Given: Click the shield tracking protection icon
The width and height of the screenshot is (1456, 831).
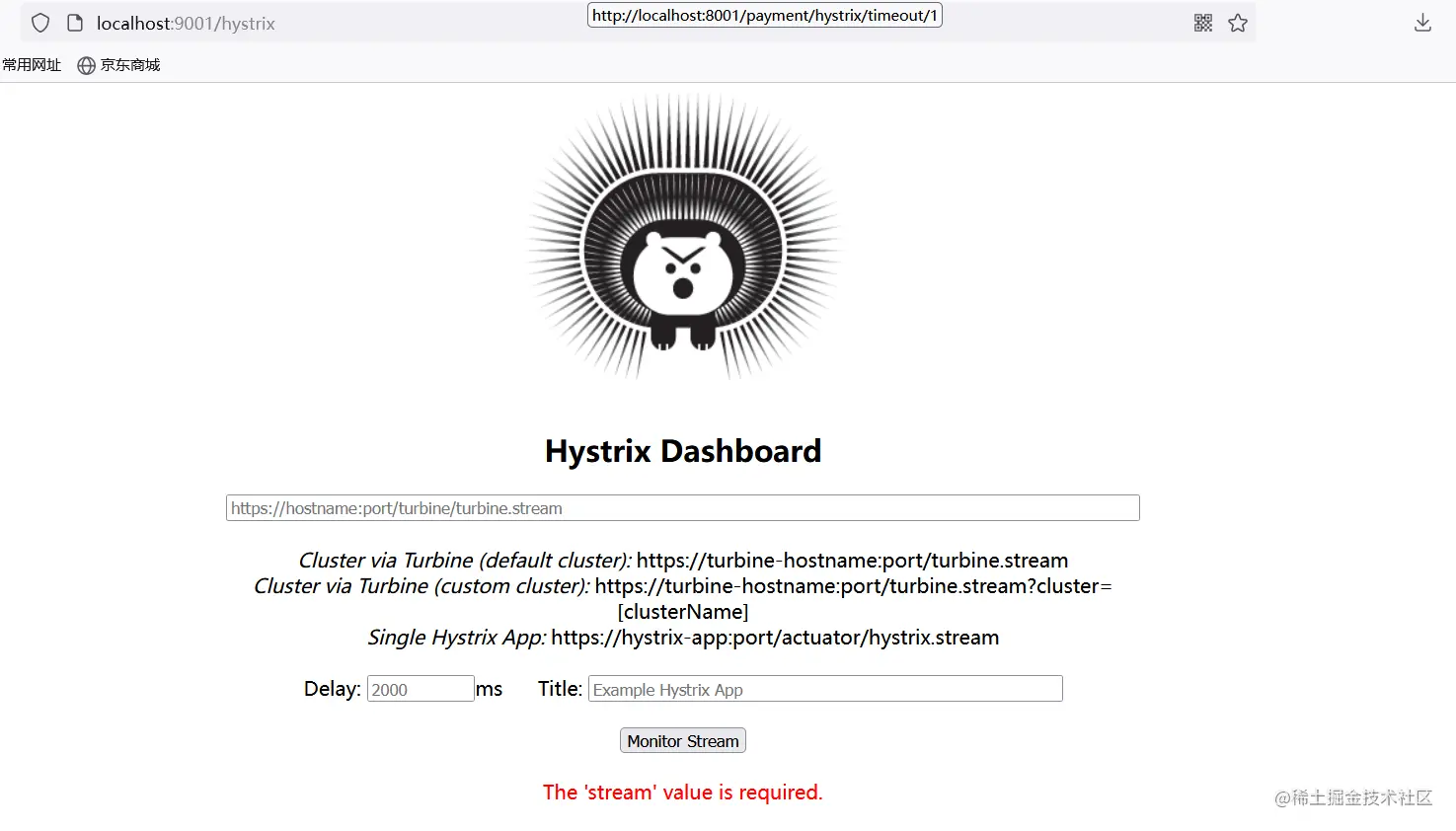Looking at the screenshot, I should [x=40, y=23].
